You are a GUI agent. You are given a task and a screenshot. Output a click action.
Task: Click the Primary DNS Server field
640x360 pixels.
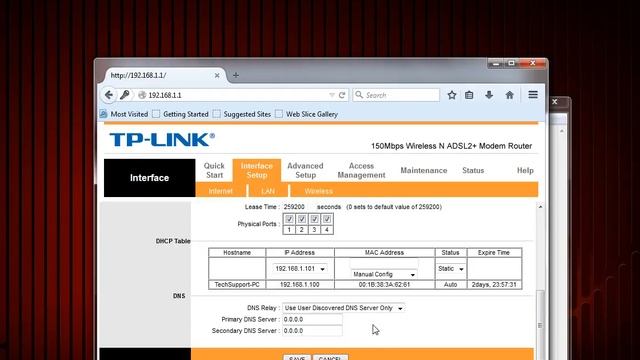point(312,319)
